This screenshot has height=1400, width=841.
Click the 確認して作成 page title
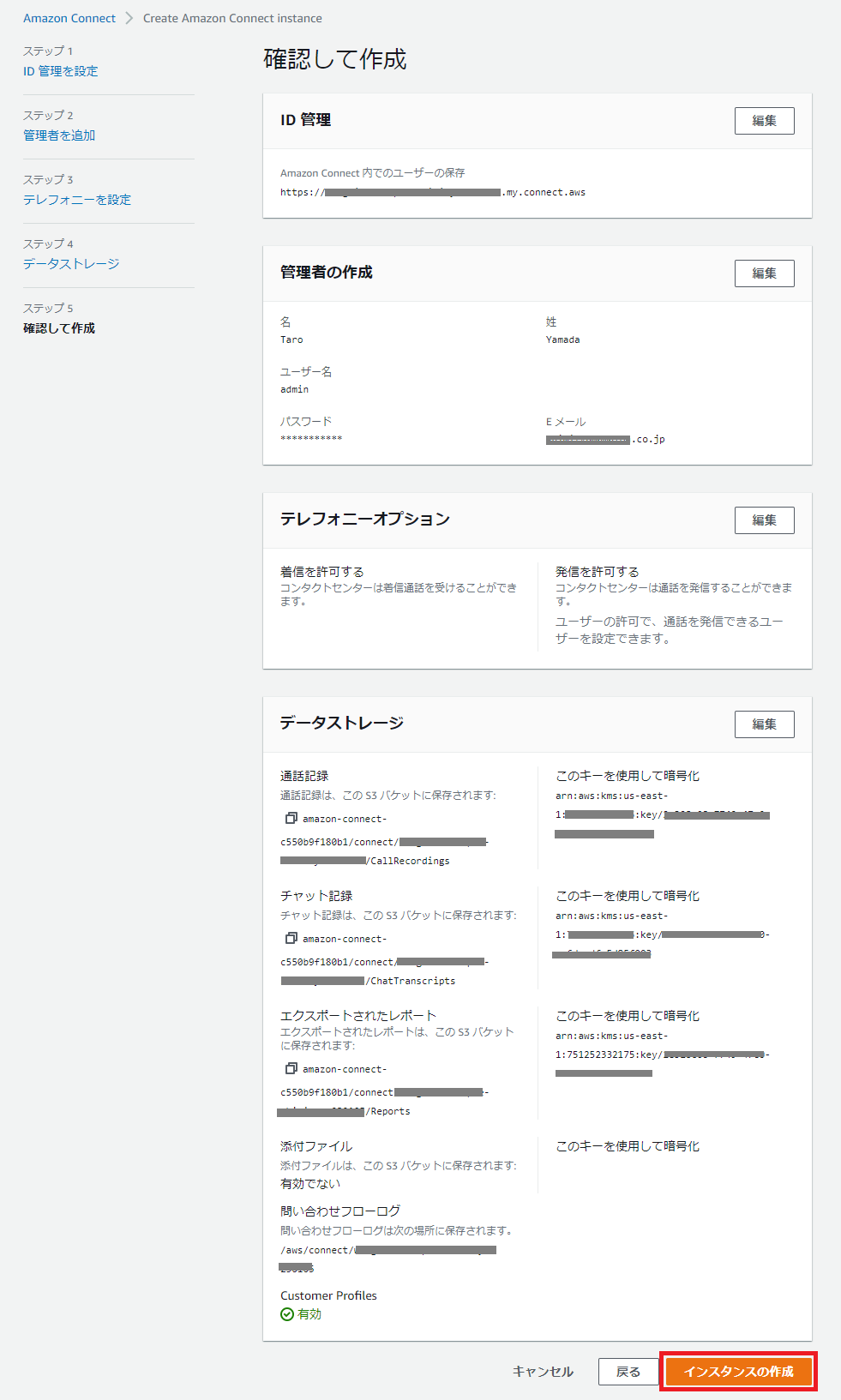point(335,59)
